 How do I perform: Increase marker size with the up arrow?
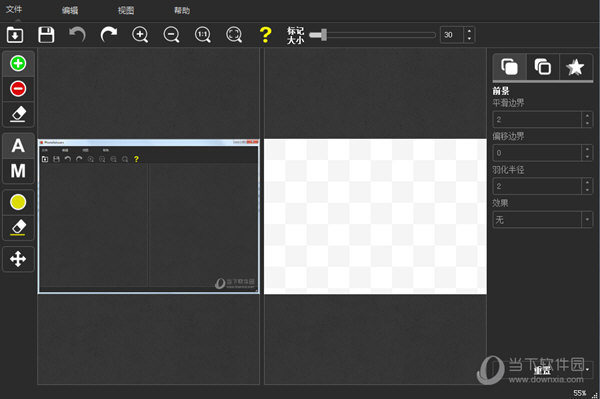[470, 31]
